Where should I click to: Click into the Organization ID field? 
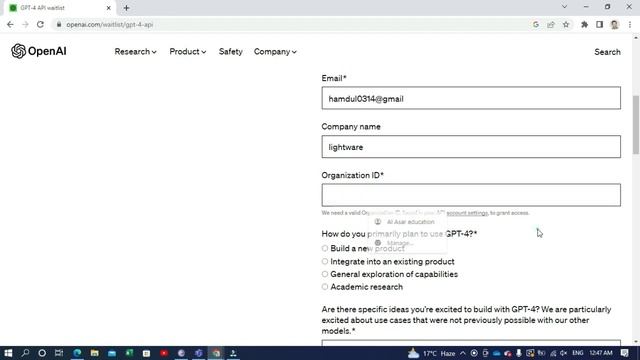(471, 195)
